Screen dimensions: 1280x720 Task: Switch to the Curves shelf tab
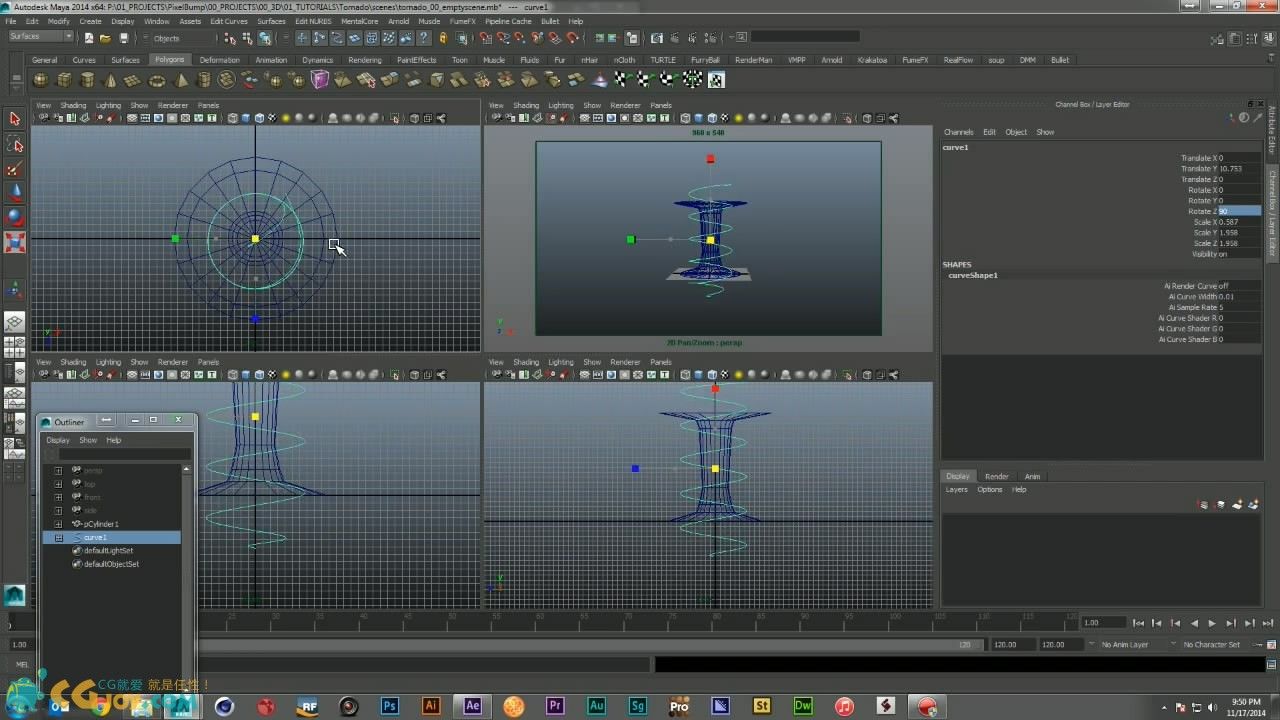(x=84, y=60)
